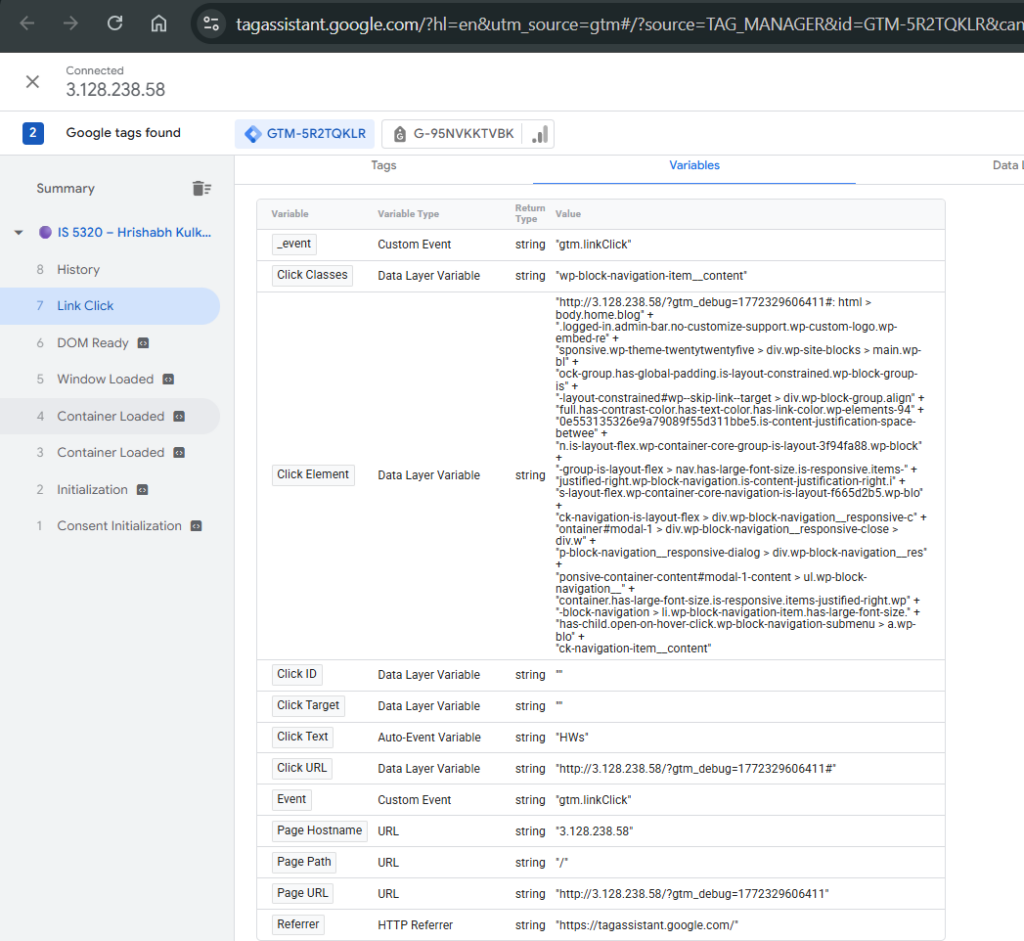Screen dimensions: 1024x941
Task: Reload the page with refresh icon
Action: click(x=115, y=23)
